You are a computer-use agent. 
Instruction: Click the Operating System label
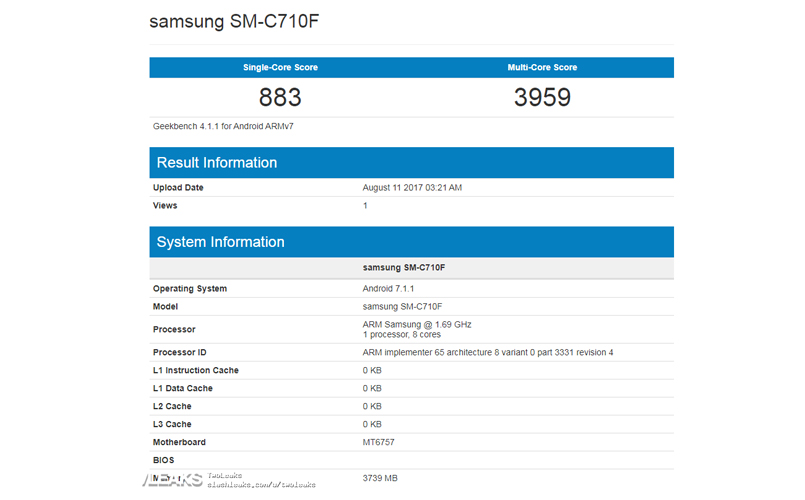190,289
